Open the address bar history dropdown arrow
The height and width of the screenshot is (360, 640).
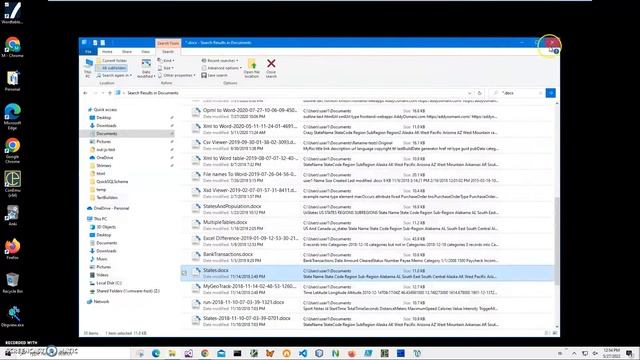click(x=469, y=93)
